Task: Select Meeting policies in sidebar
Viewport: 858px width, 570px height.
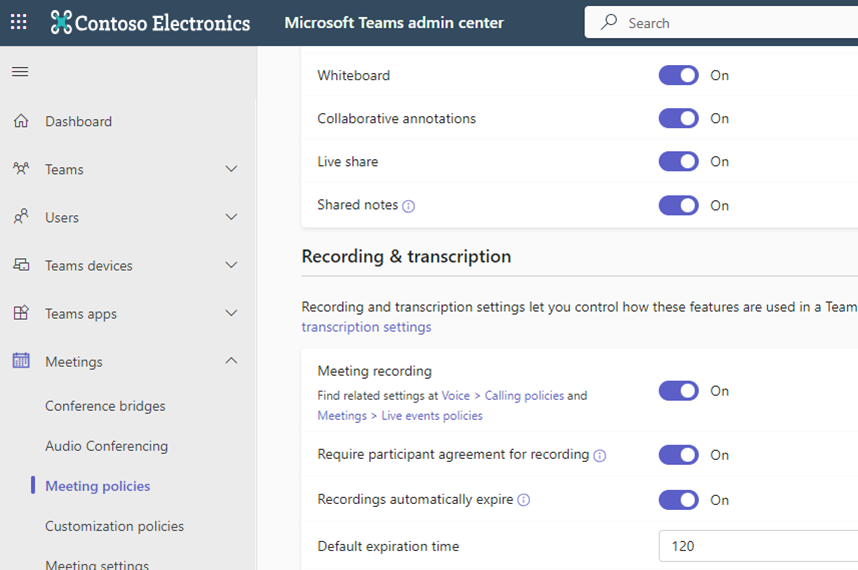Action: point(97,486)
